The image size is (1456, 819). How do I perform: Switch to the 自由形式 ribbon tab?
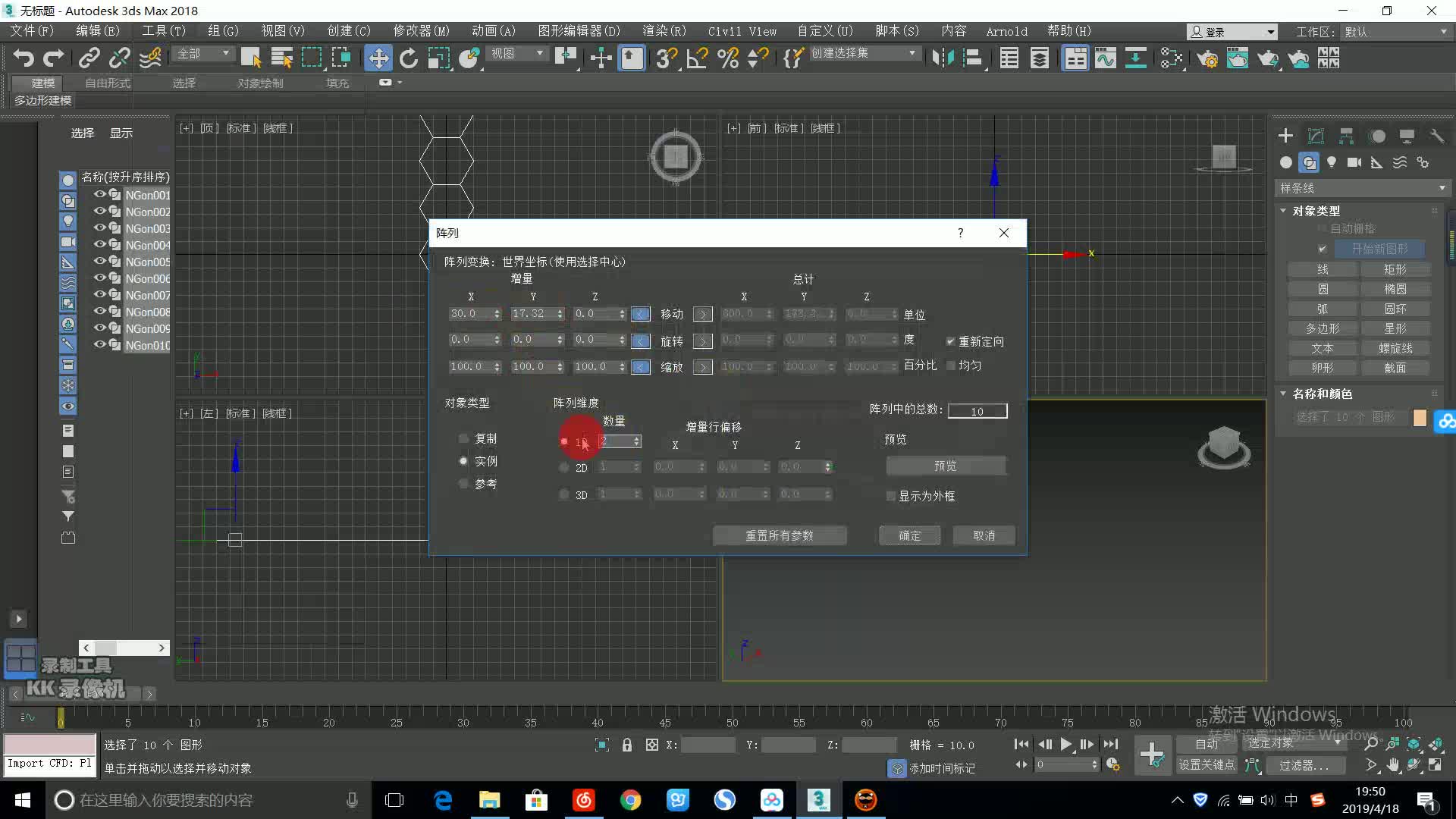(x=105, y=83)
